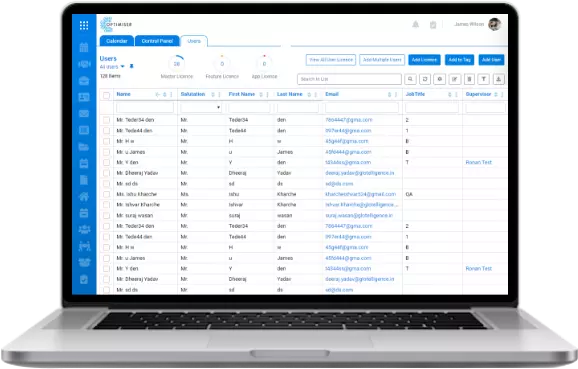
Task: Click the Search in List input field
Action: (349, 79)
